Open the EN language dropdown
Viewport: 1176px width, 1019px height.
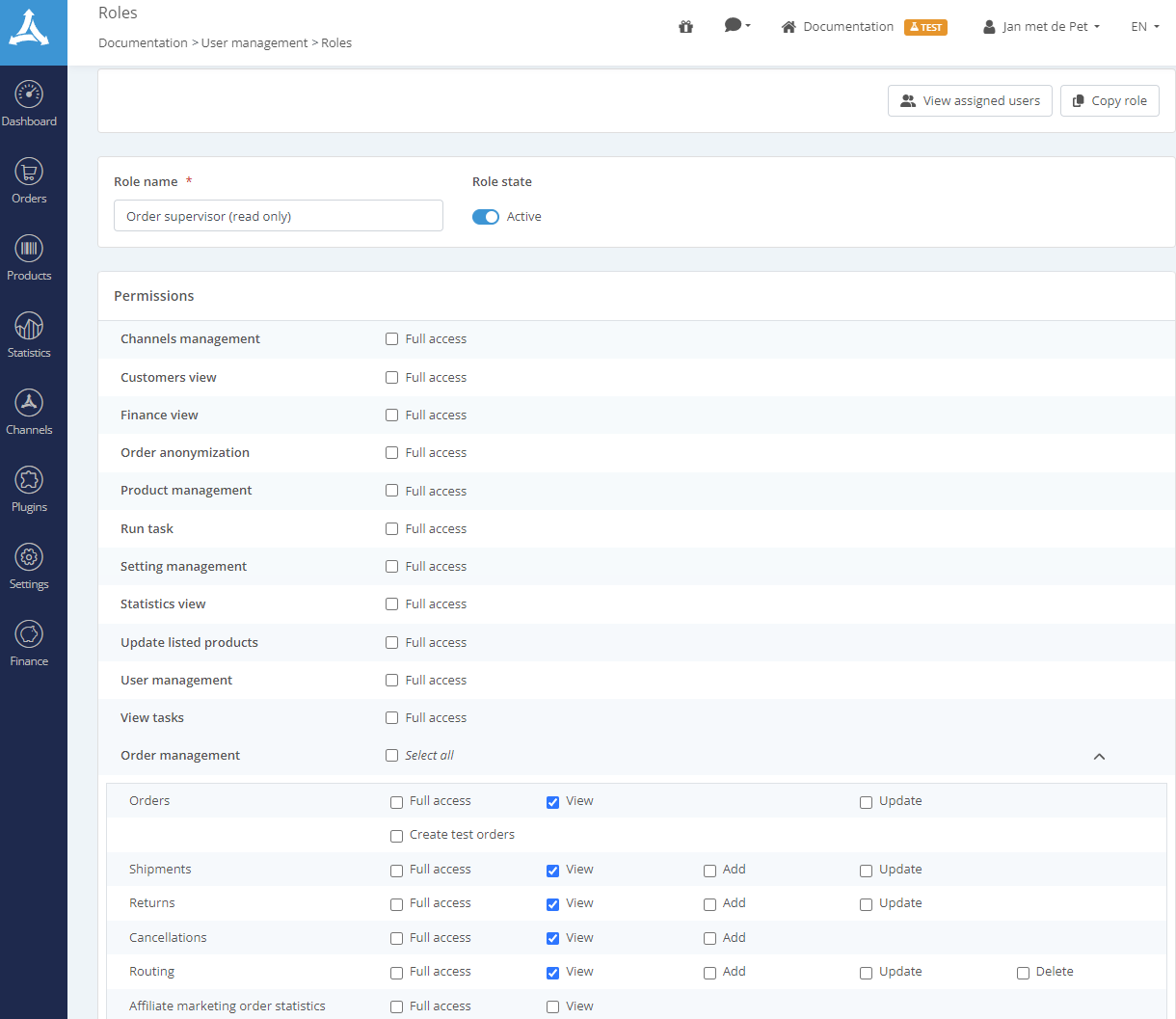pyautogui.click(x=1144, y=27)
